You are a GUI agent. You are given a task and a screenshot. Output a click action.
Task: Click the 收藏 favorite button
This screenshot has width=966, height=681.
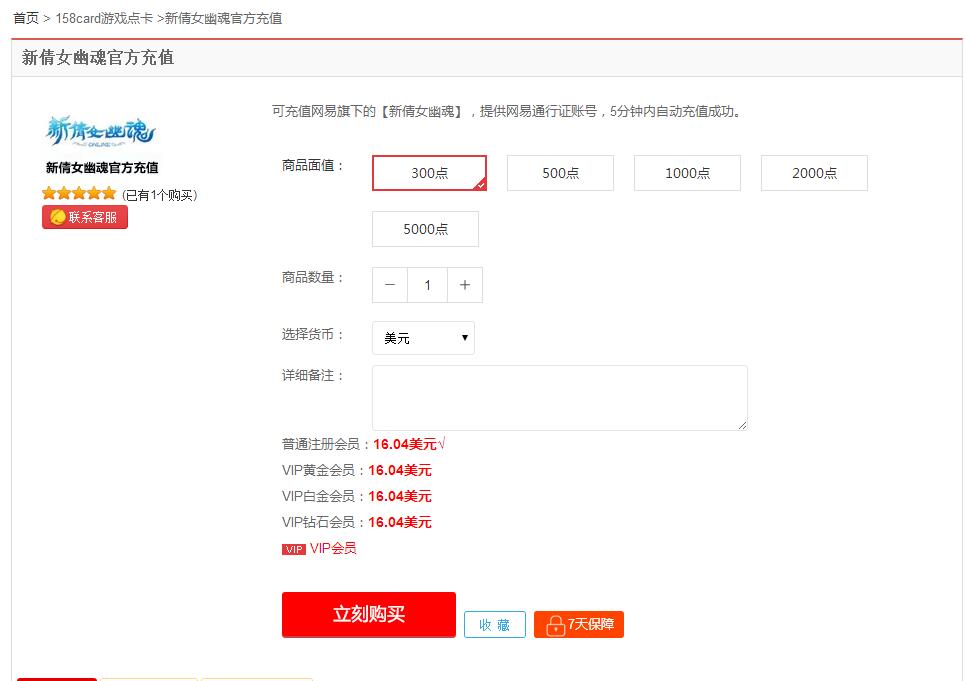coord(495,624)
